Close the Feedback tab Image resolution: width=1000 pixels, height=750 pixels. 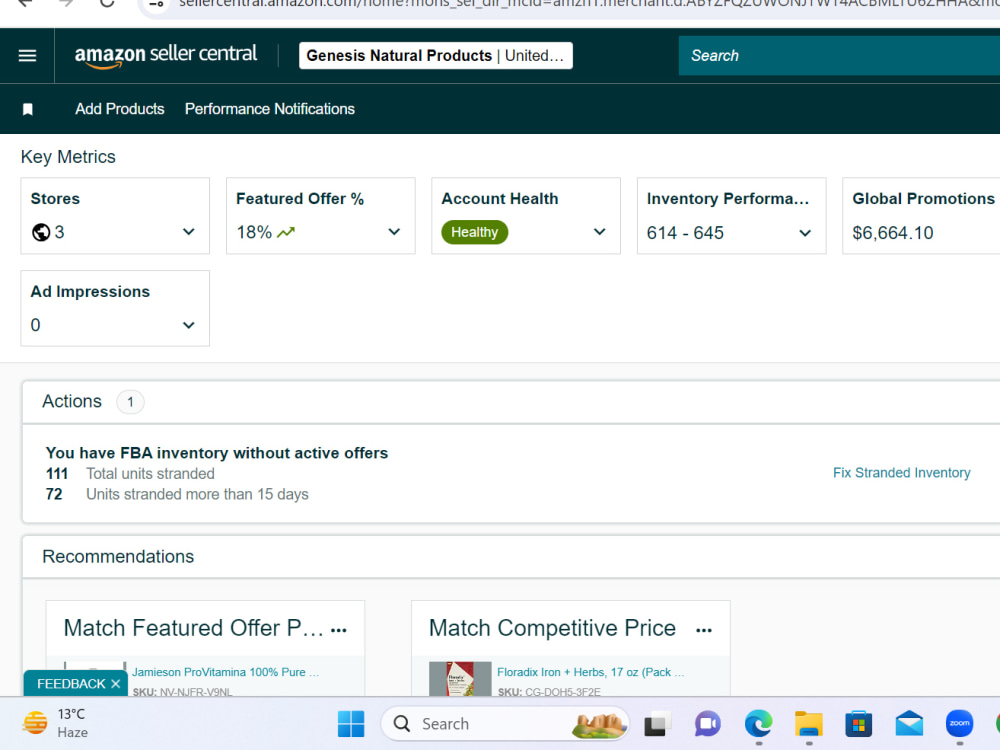pos(115,684)
